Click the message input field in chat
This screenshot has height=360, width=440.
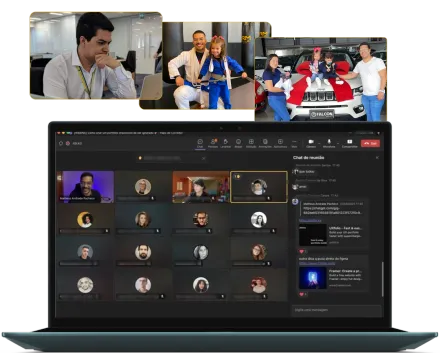[336, 310]
